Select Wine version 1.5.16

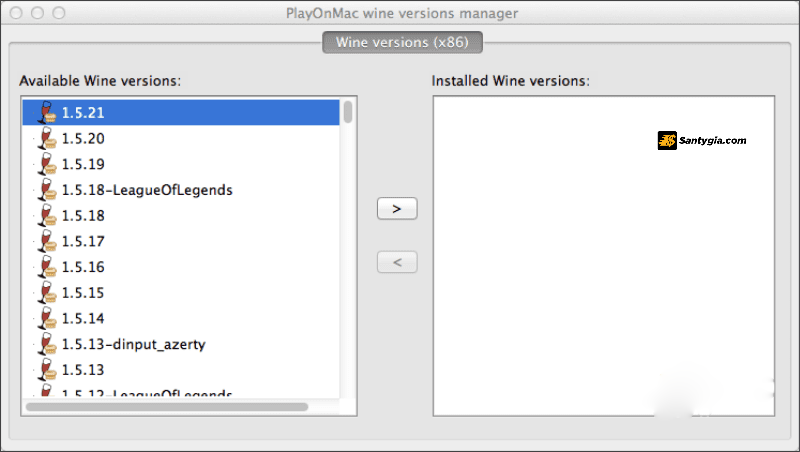click(x=181, y=267)
